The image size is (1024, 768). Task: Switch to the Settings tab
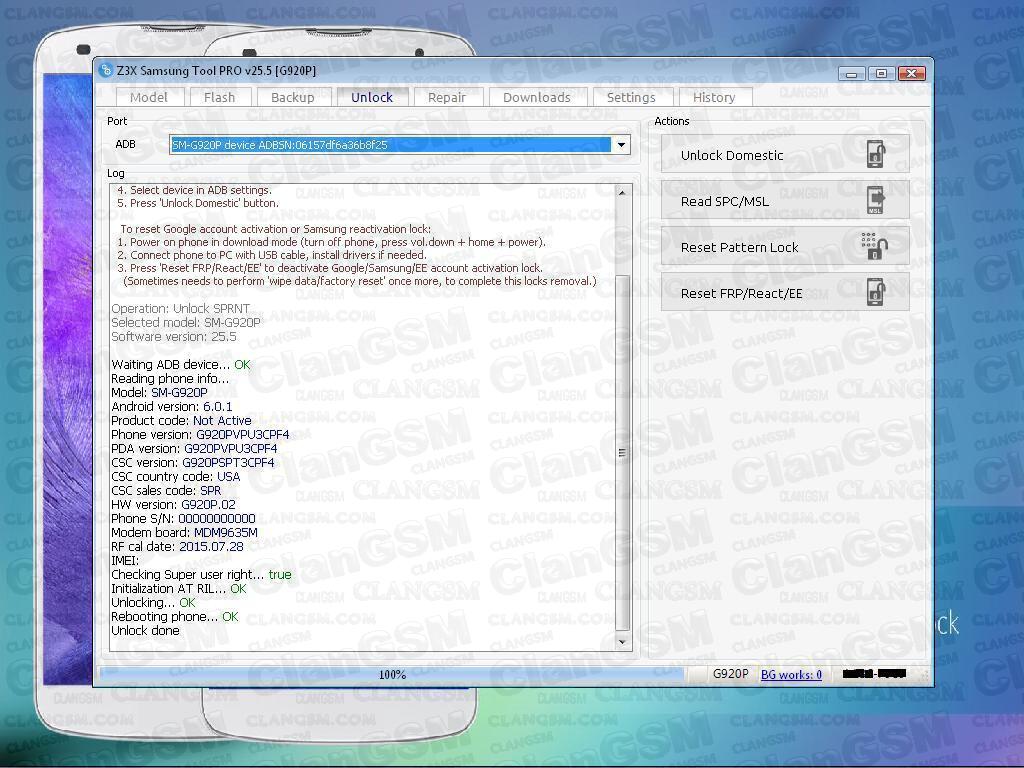pyautogui.click(x=631, y=97)
